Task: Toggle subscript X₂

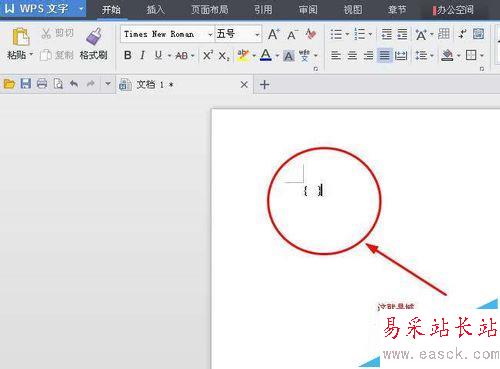Action: (224, 56)
